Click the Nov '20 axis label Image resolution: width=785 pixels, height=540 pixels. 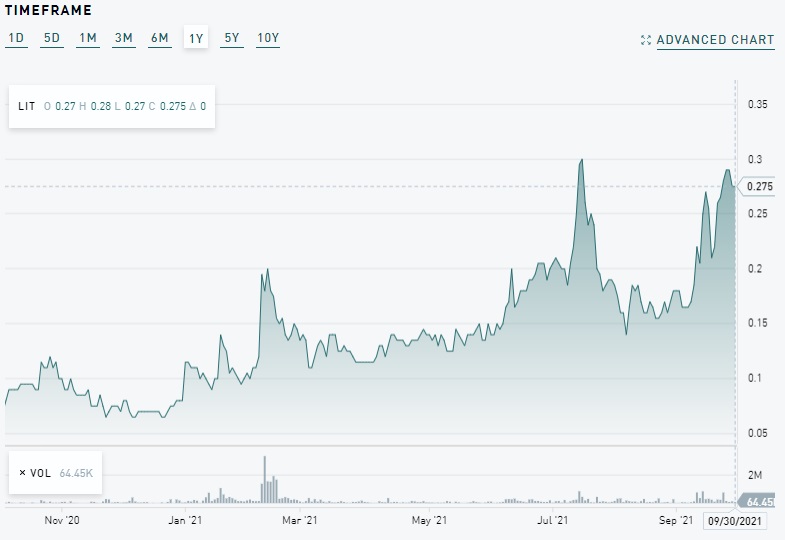62,520
